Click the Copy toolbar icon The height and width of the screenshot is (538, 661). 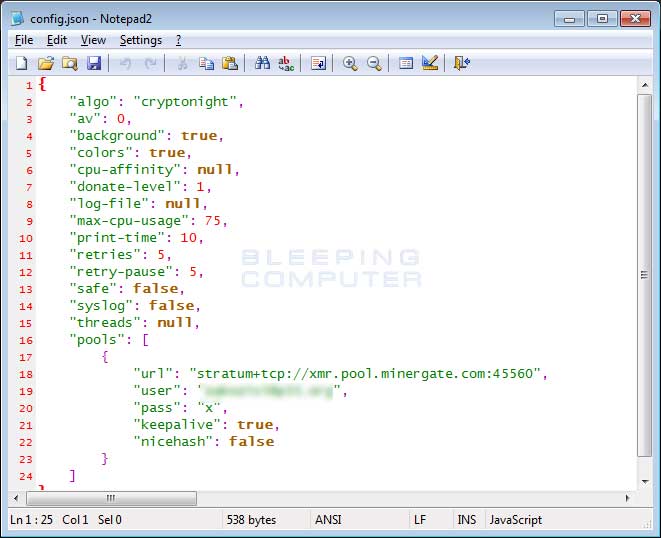[206, 63]
